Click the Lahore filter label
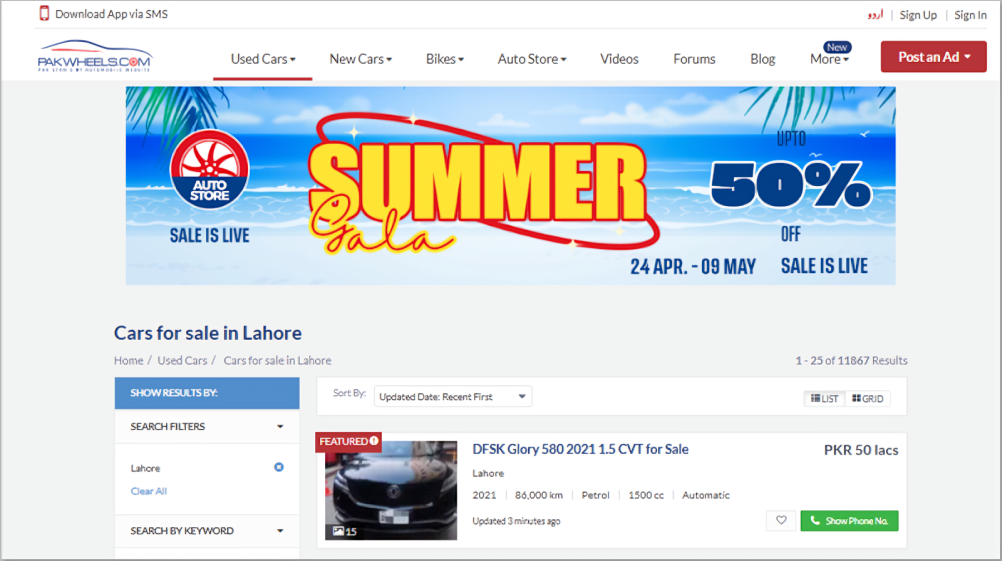Viewport: 1002px width, 561px height. pyautogui.click(x=145, y=468)
